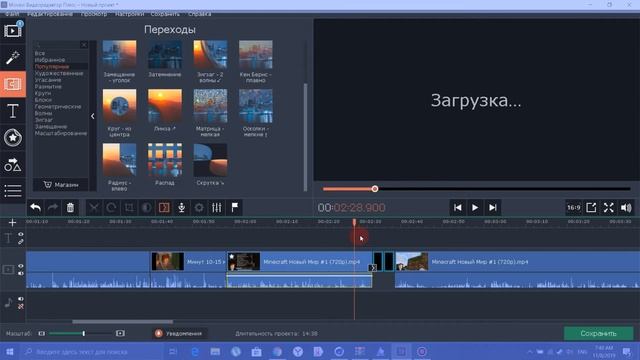Open the Titles 'T' tab

click(x=13, y=111)
